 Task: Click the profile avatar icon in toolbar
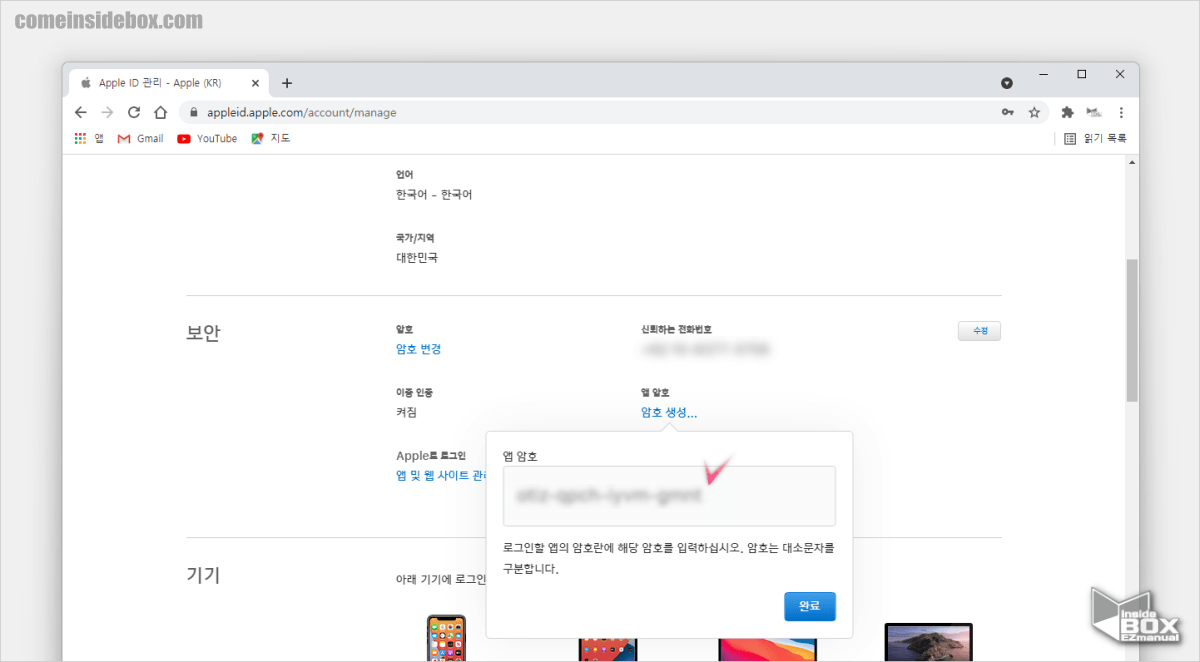click(x=1094, y=112)
